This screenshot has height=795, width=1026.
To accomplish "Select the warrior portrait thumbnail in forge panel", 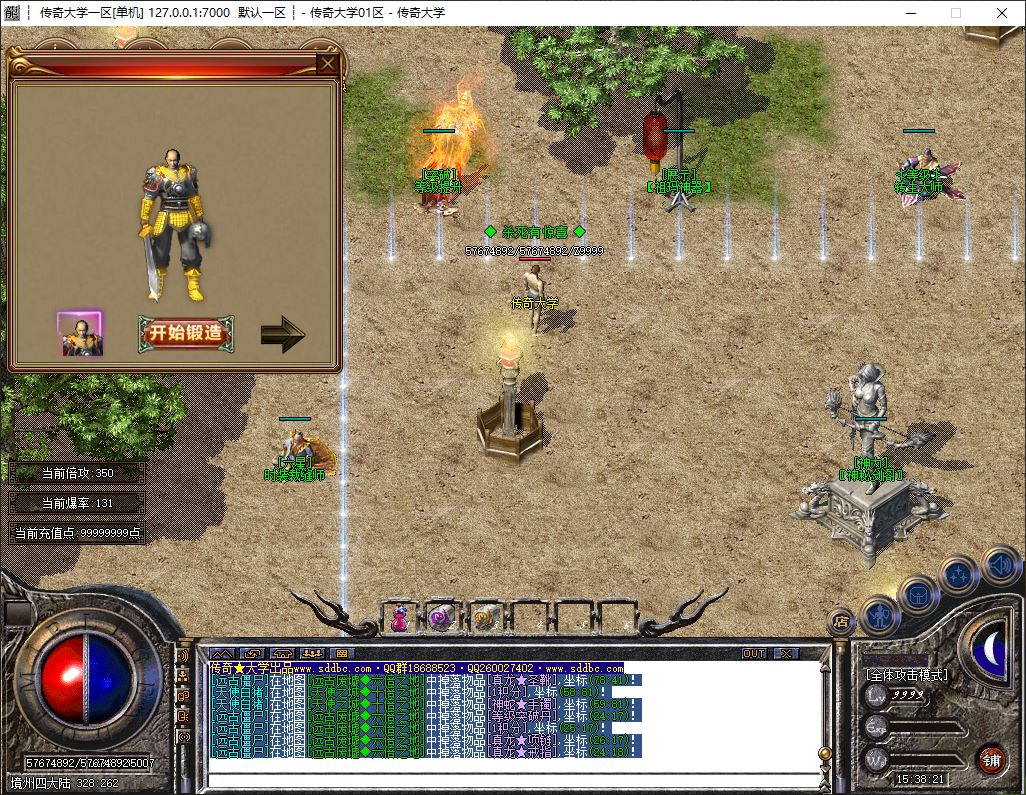I will point(80,334).
